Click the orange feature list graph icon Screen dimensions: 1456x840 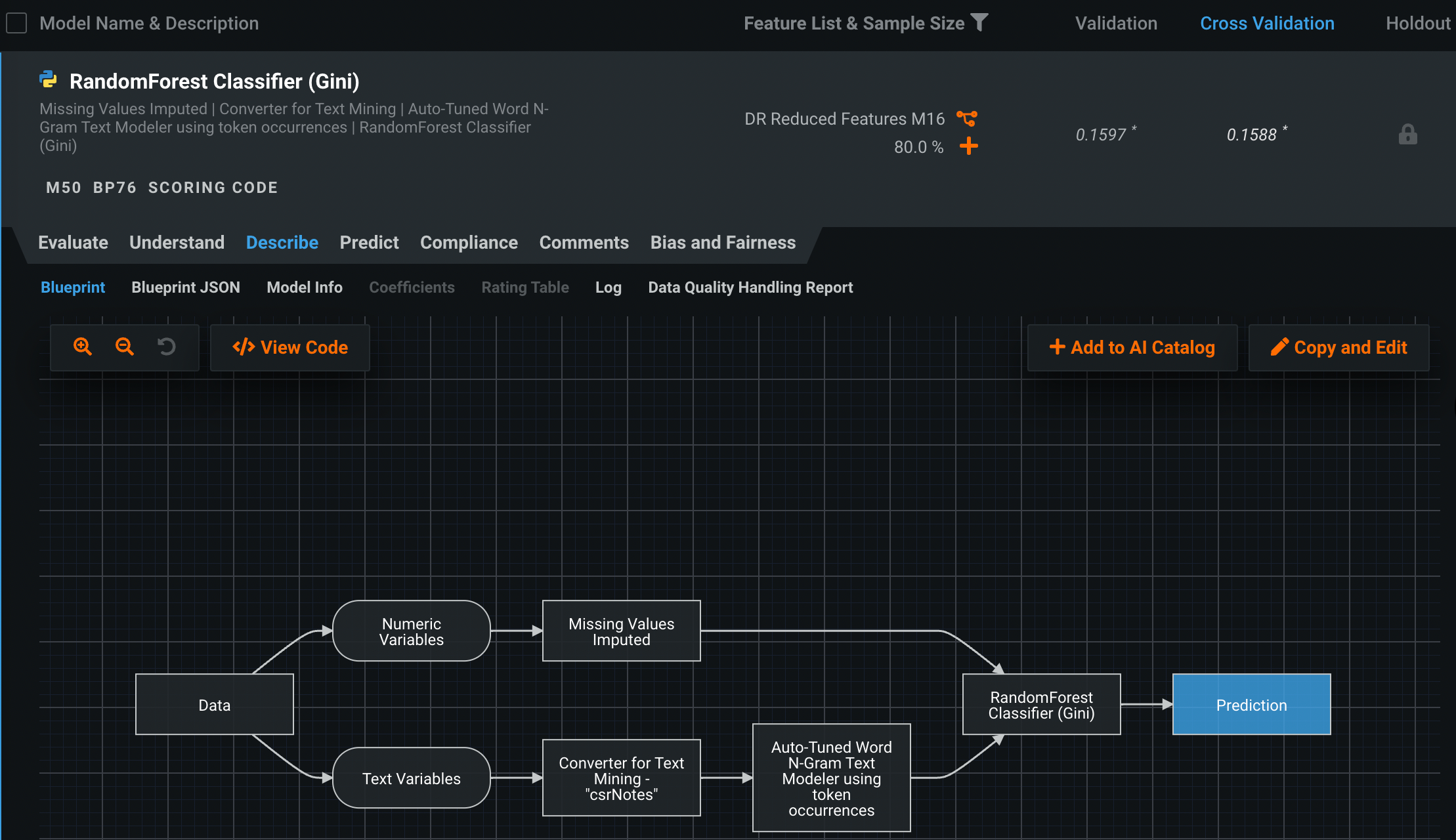pyautogui.click(x=967, y=119)
